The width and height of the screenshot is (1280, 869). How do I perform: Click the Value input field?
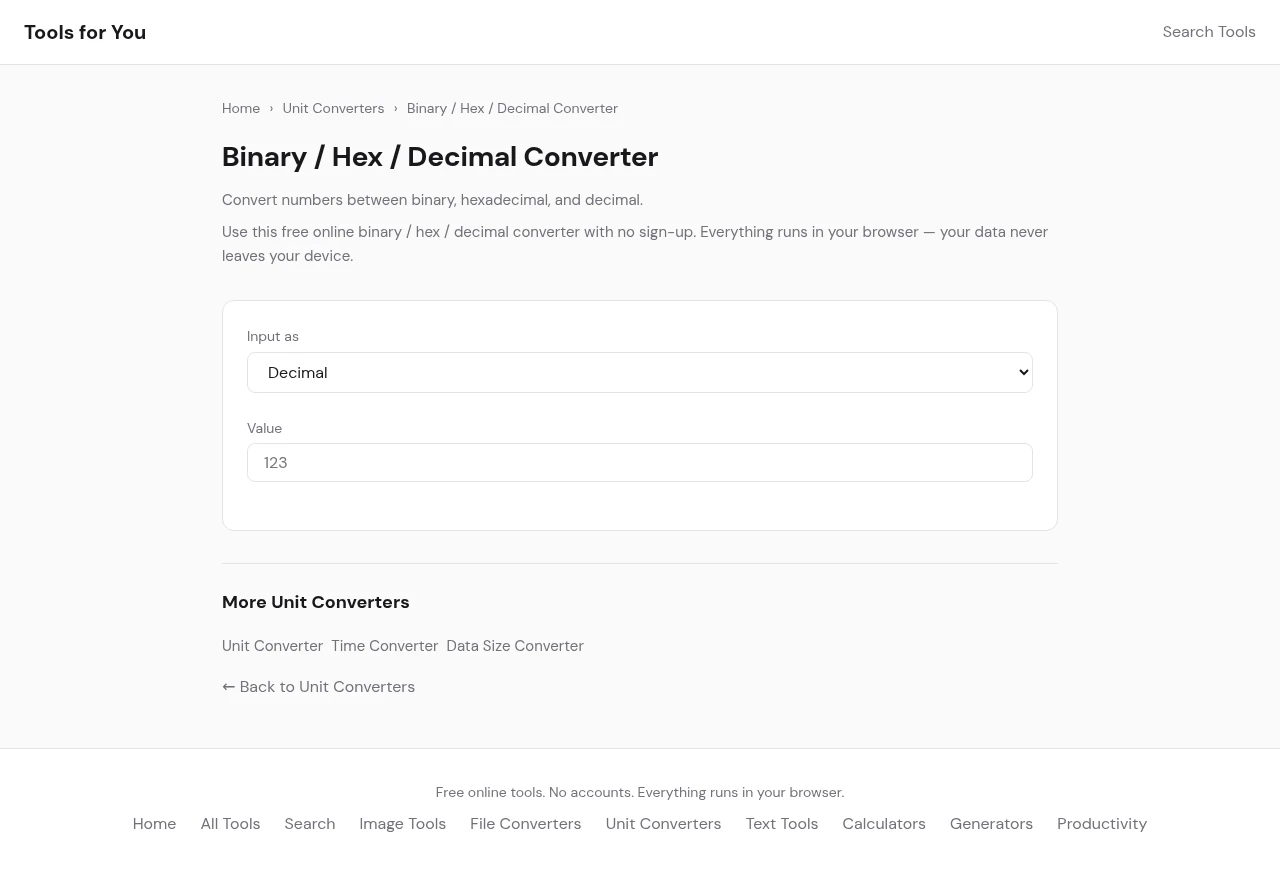(x=639, y=462)
